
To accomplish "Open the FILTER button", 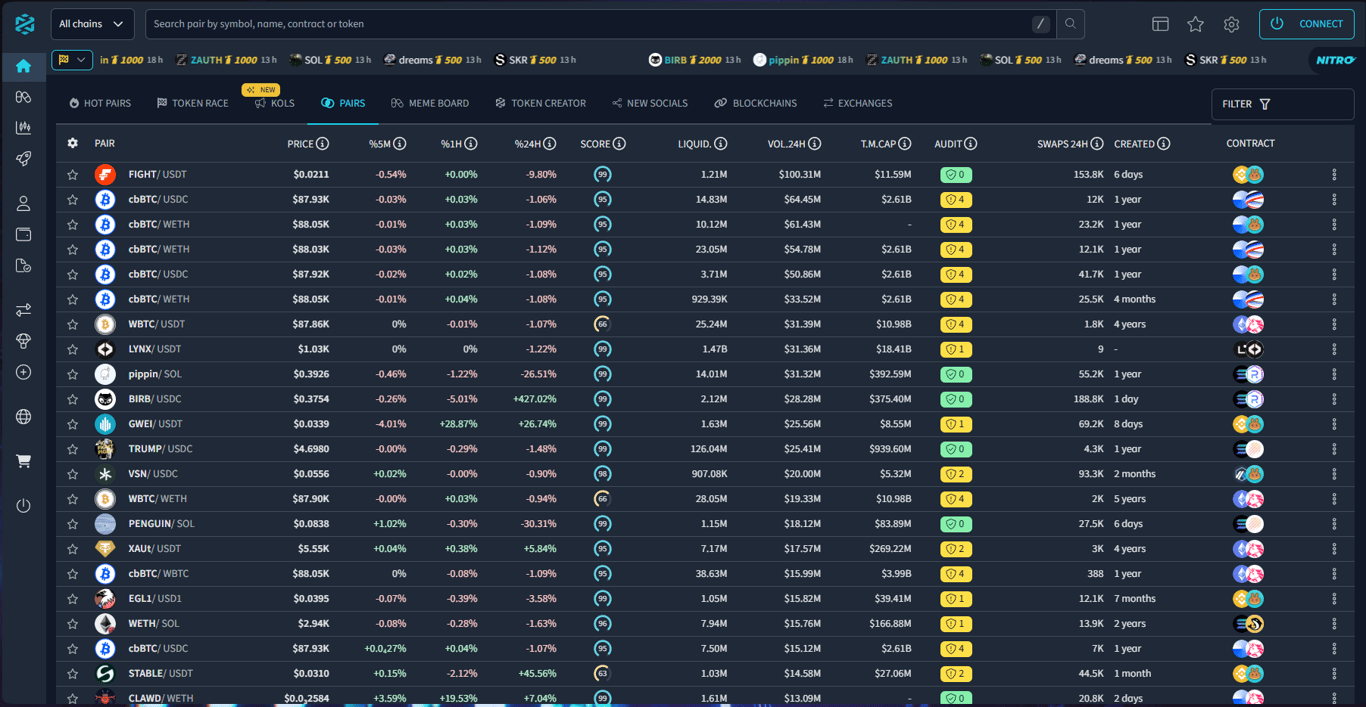I will 1282,104.
